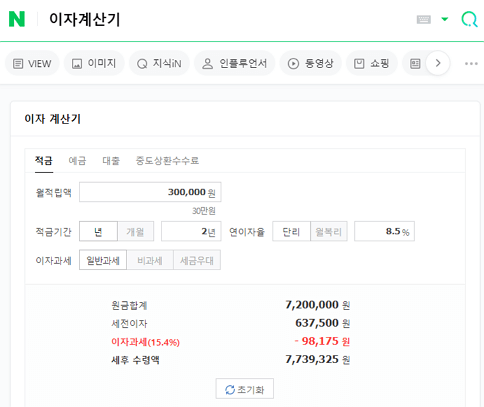
Task: Open the 쇼핑 search category
Action: [x=372, y=63]
